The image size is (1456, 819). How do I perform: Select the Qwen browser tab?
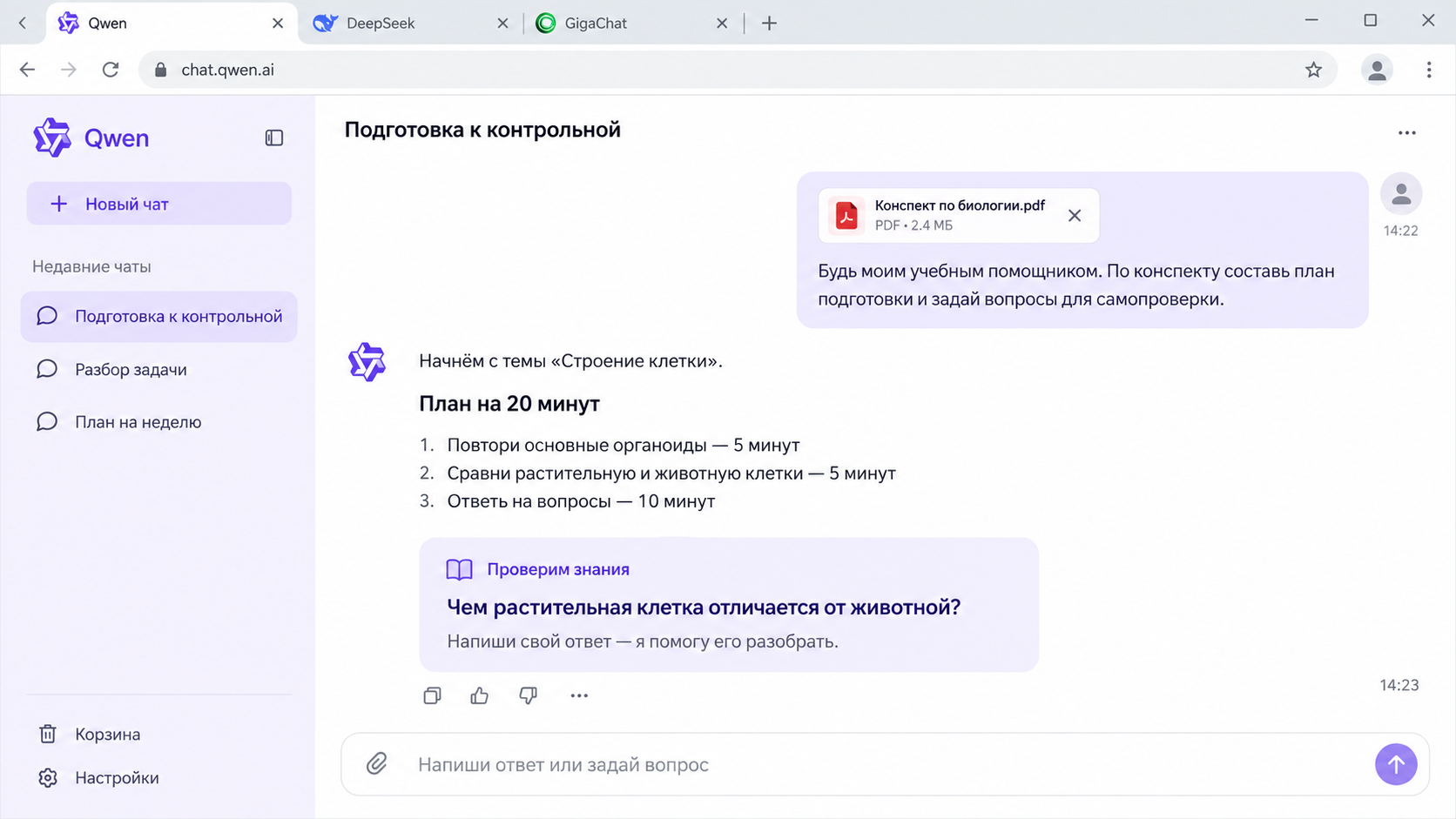(170, 23)
